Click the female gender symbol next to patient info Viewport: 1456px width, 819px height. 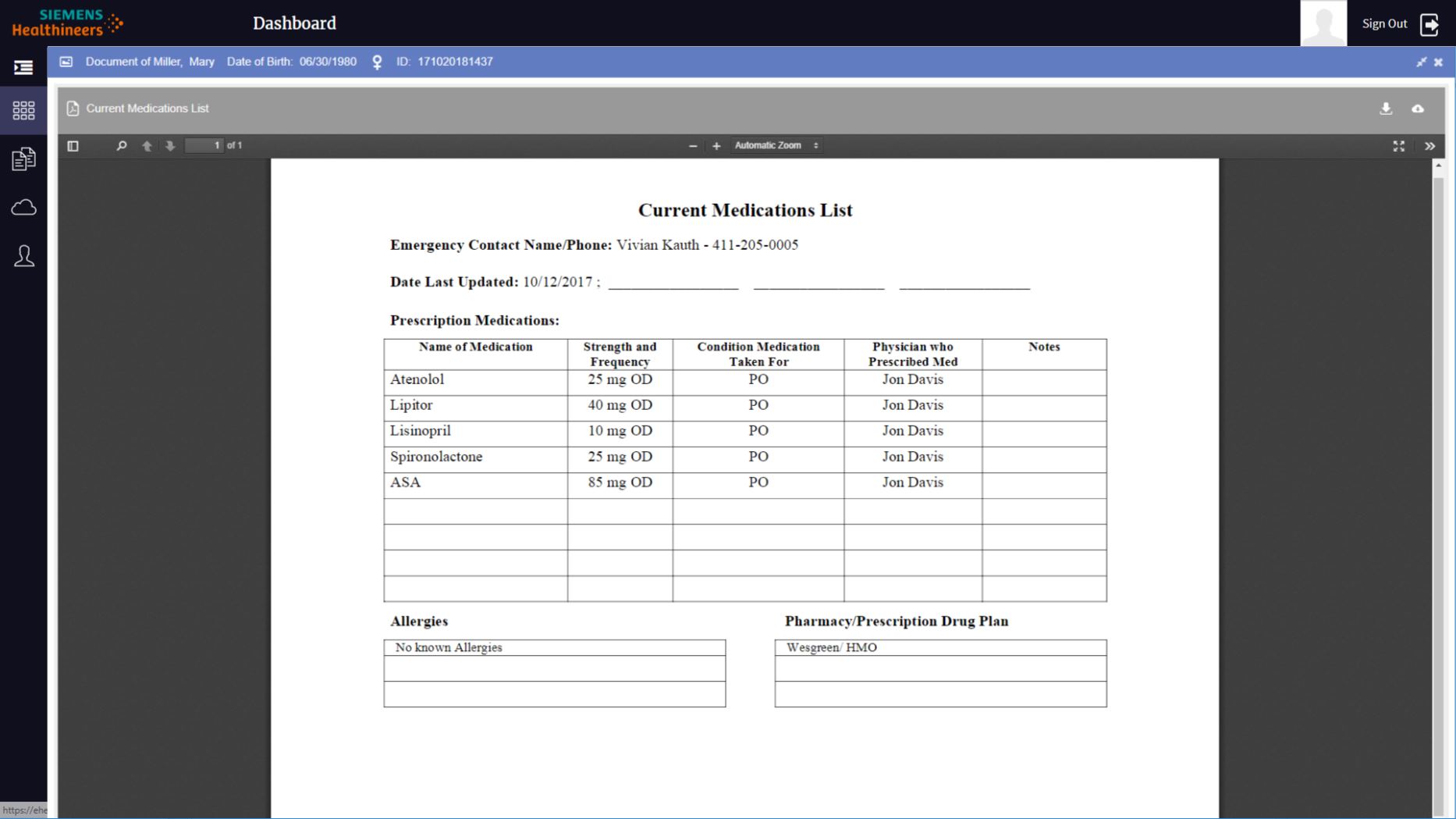377,62
